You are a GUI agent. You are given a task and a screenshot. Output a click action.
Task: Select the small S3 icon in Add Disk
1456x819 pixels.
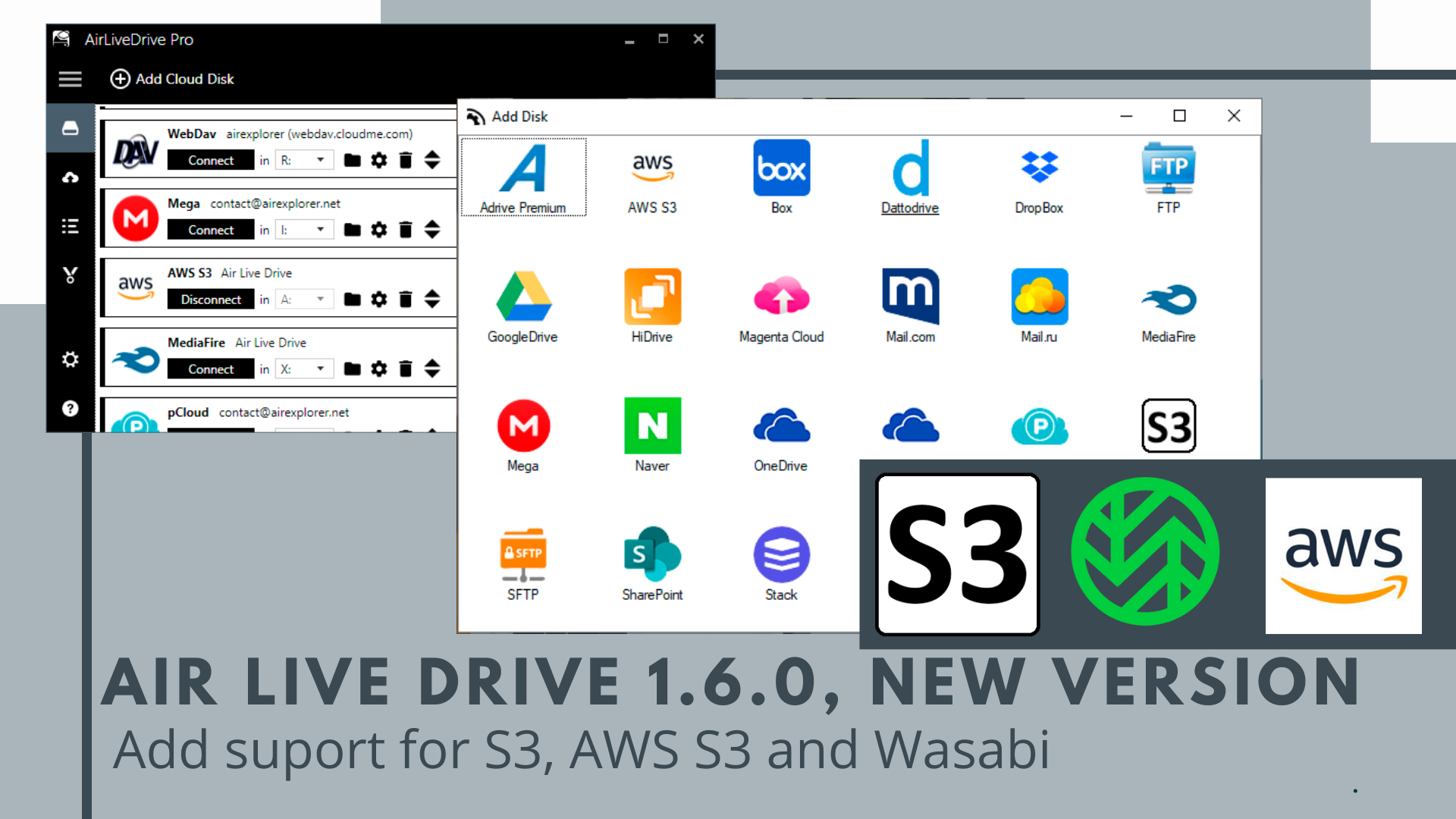point(1169,425)
